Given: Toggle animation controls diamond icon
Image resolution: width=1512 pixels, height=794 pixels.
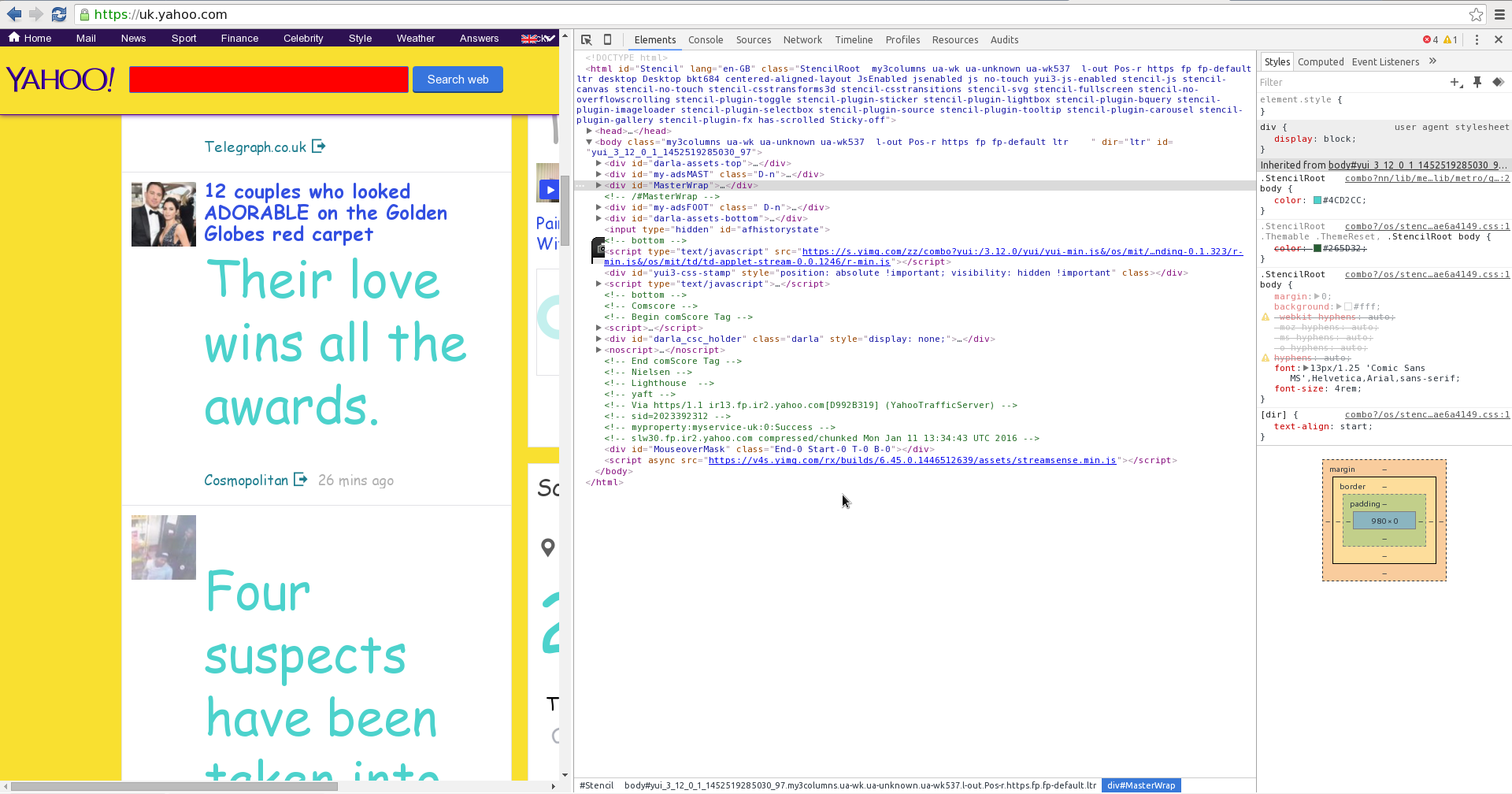Looking at the screenshot, I should (1498, 82).
